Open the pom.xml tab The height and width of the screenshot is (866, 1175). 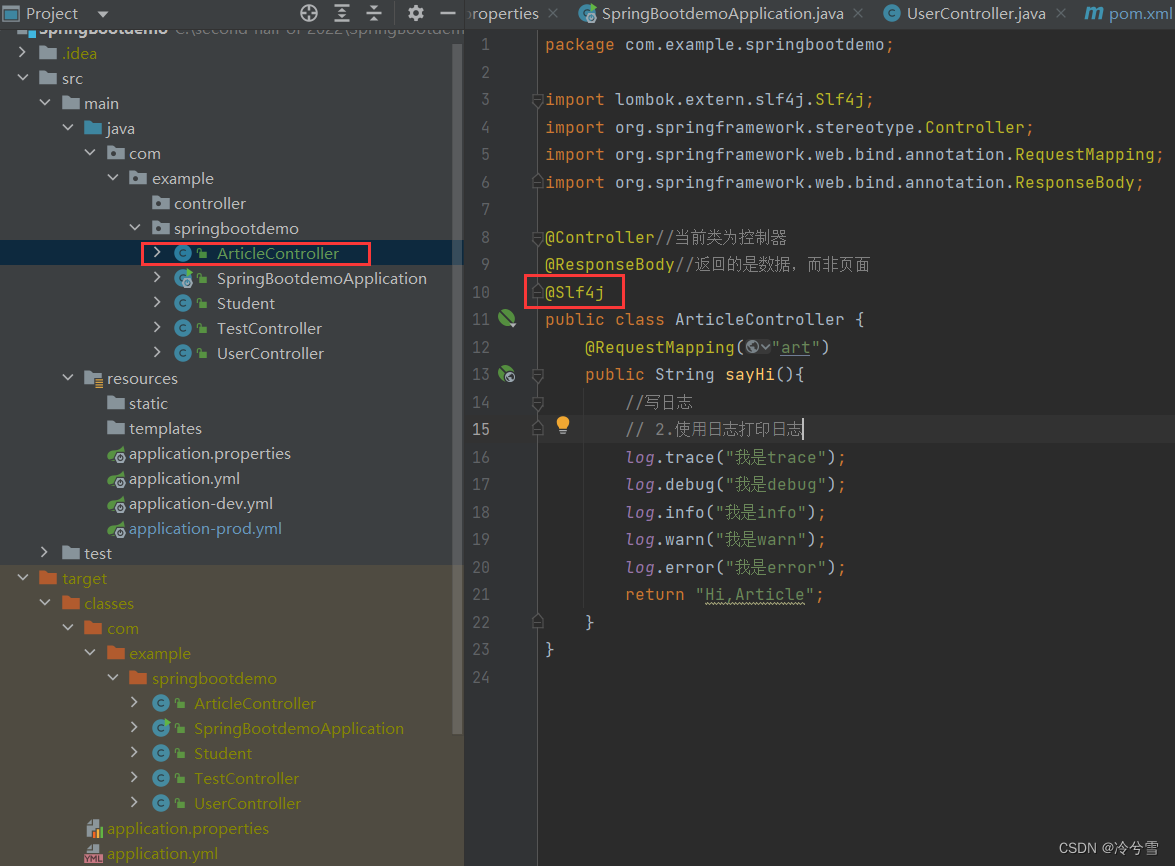point(1129,13)
